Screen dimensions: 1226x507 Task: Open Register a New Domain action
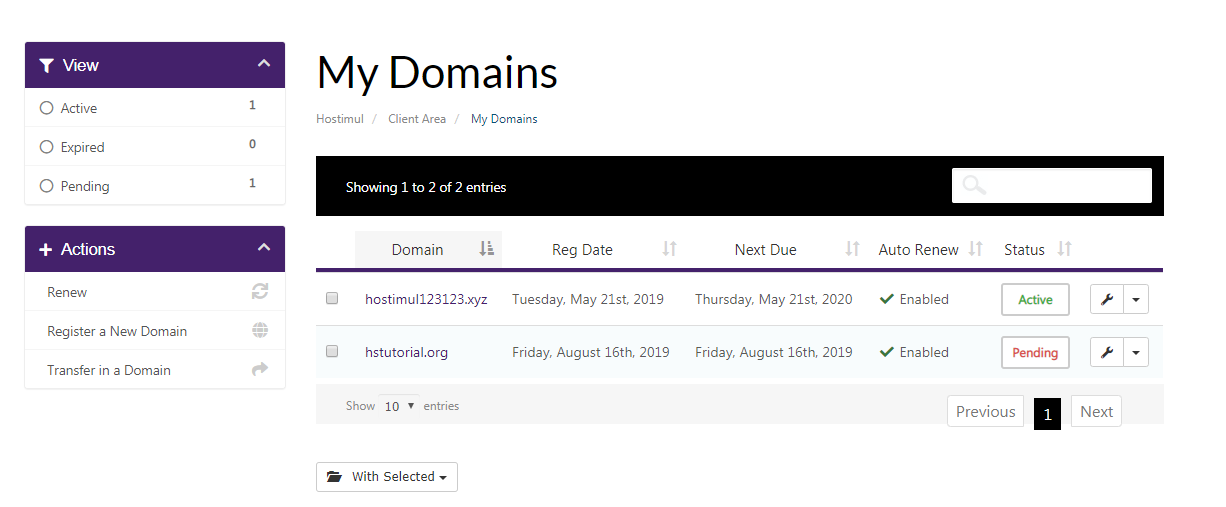[x=117, y=331]
